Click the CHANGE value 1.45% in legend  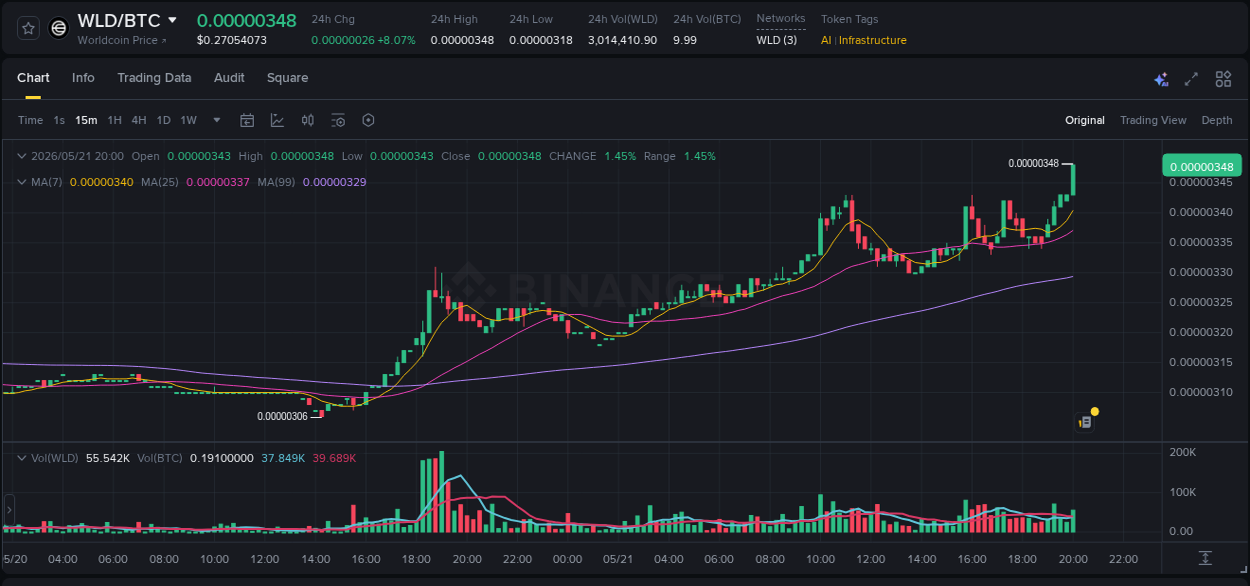(x=620, y=156)
